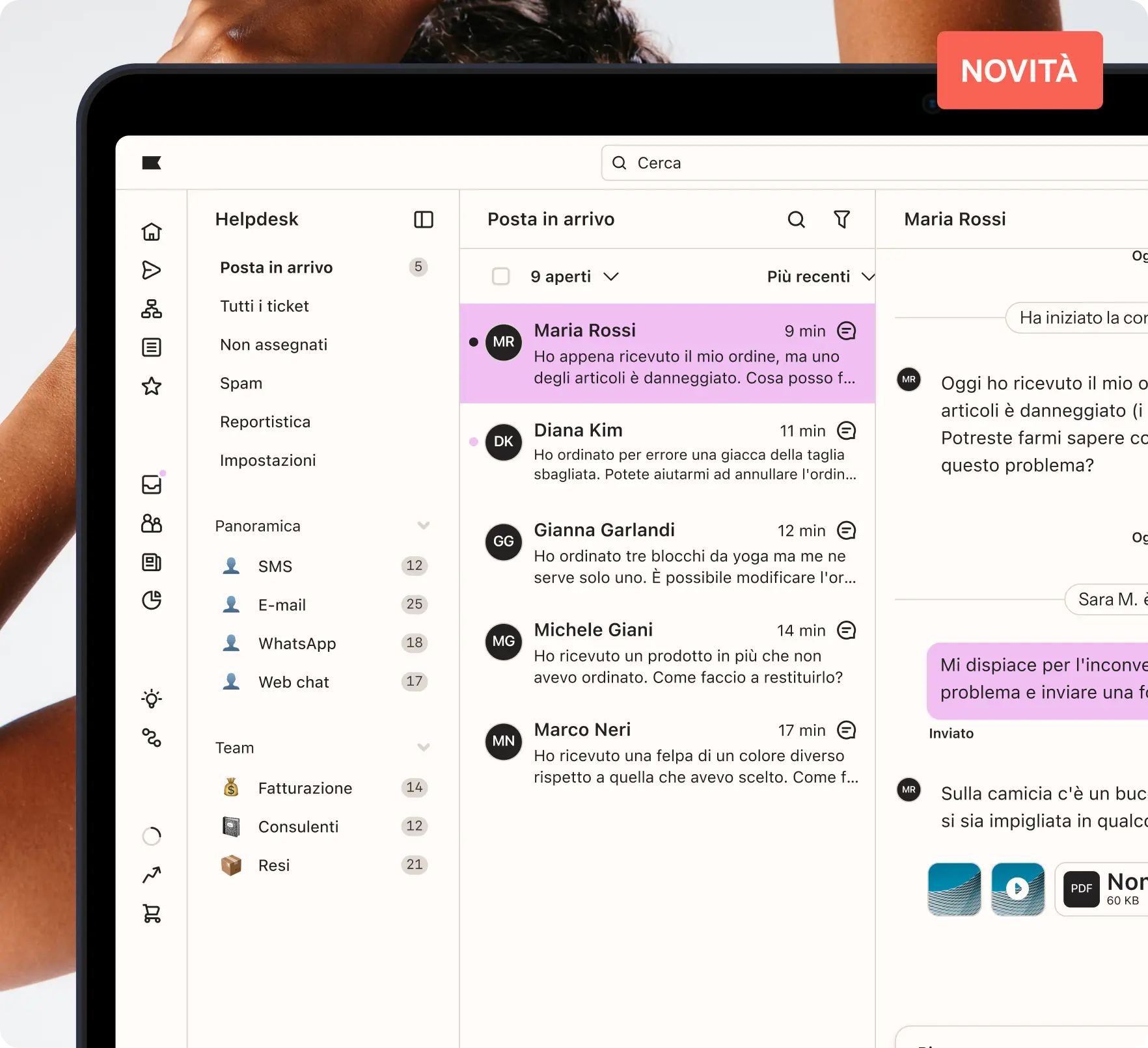Click chat bubble icon on Michele Giani ticket
Screen dimensions: 1148x1048
click(x=846, y=630)
